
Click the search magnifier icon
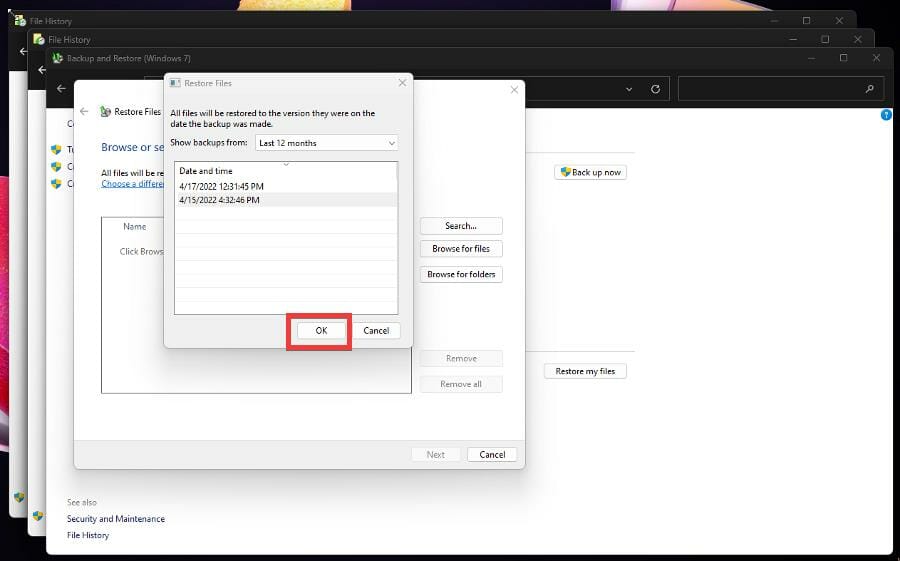870,89
